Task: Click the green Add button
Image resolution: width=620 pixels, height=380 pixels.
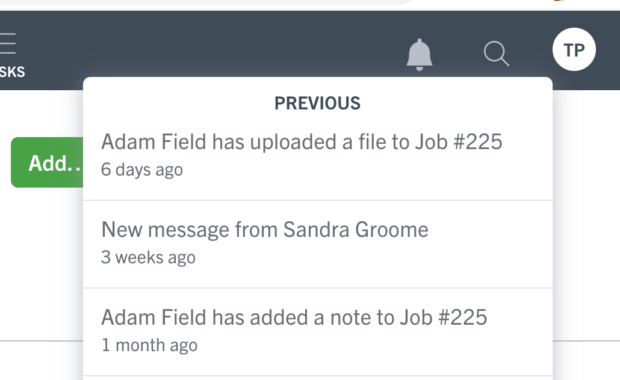Action: pos(47,163)
